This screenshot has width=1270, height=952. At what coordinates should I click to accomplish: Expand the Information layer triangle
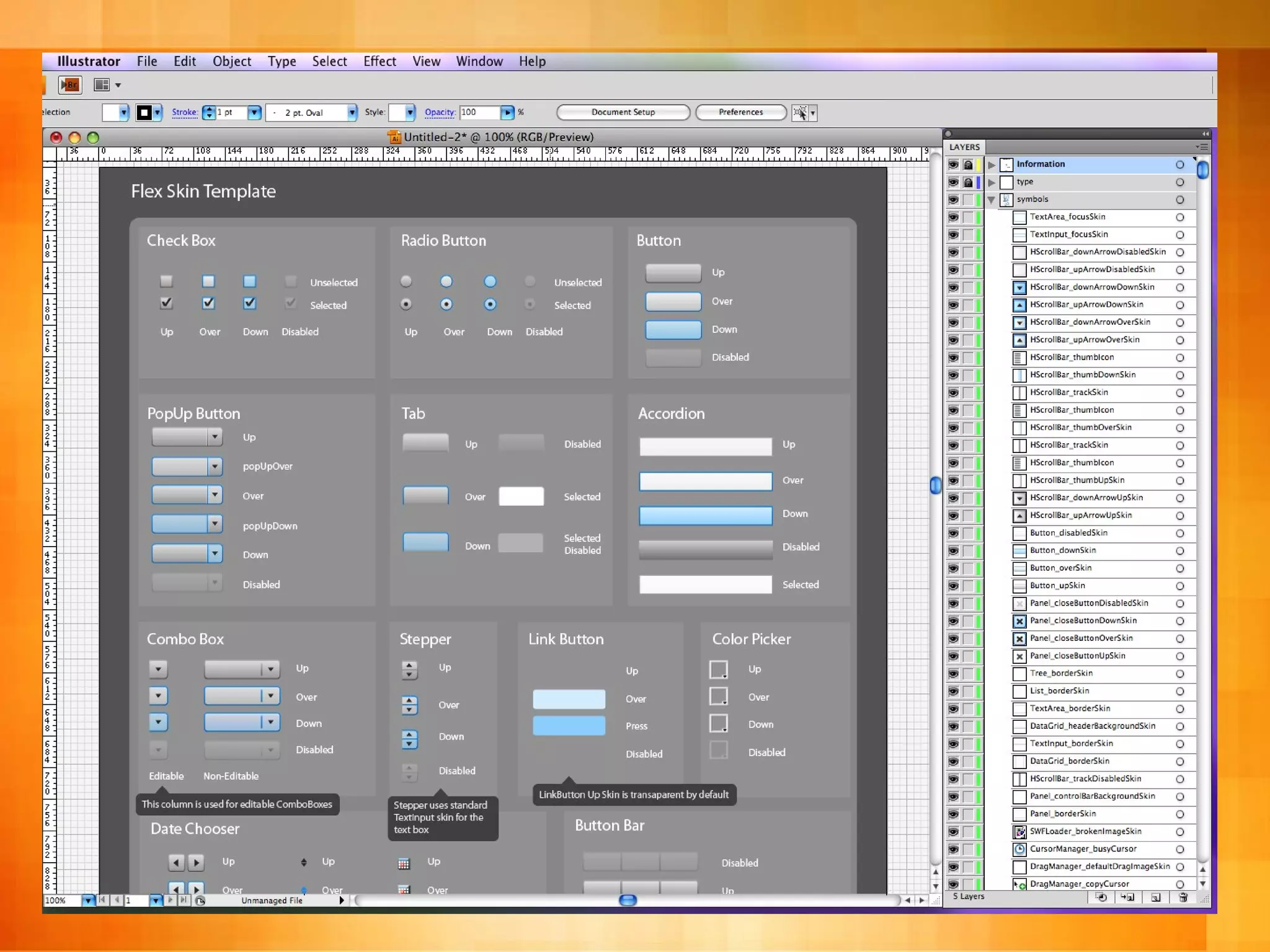click(992, 165)
